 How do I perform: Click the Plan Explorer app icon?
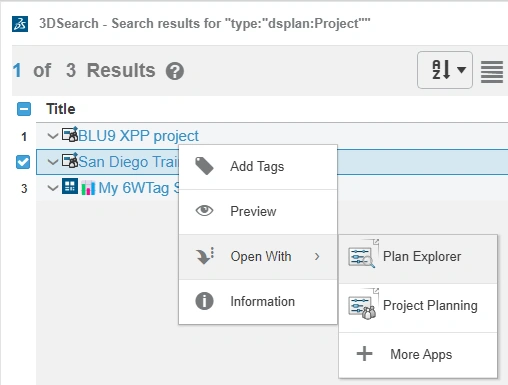point(363,255)
